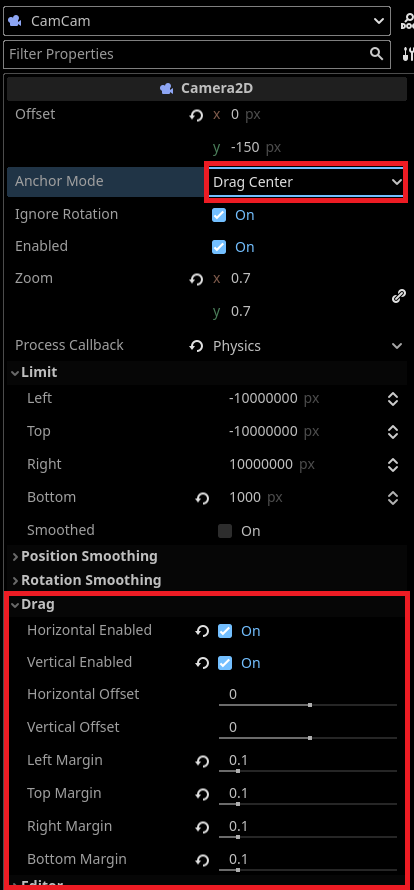Revert the Left Margin drag value
Screen dimensions: 414x890
tap(202, 762)
